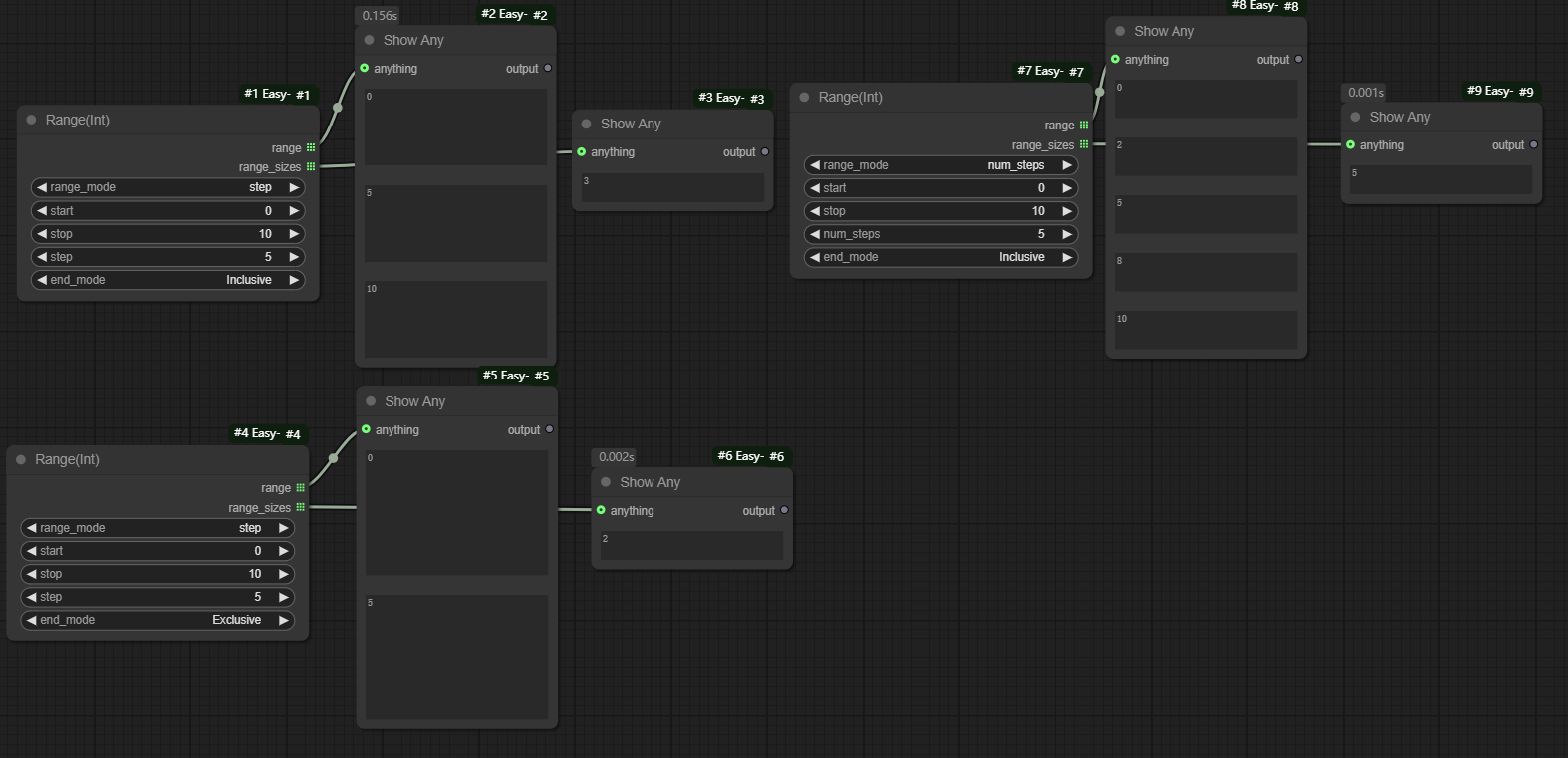Click the stop value field in node #7
Viewport: 1568px width, 758px height.
pos(940,211)
